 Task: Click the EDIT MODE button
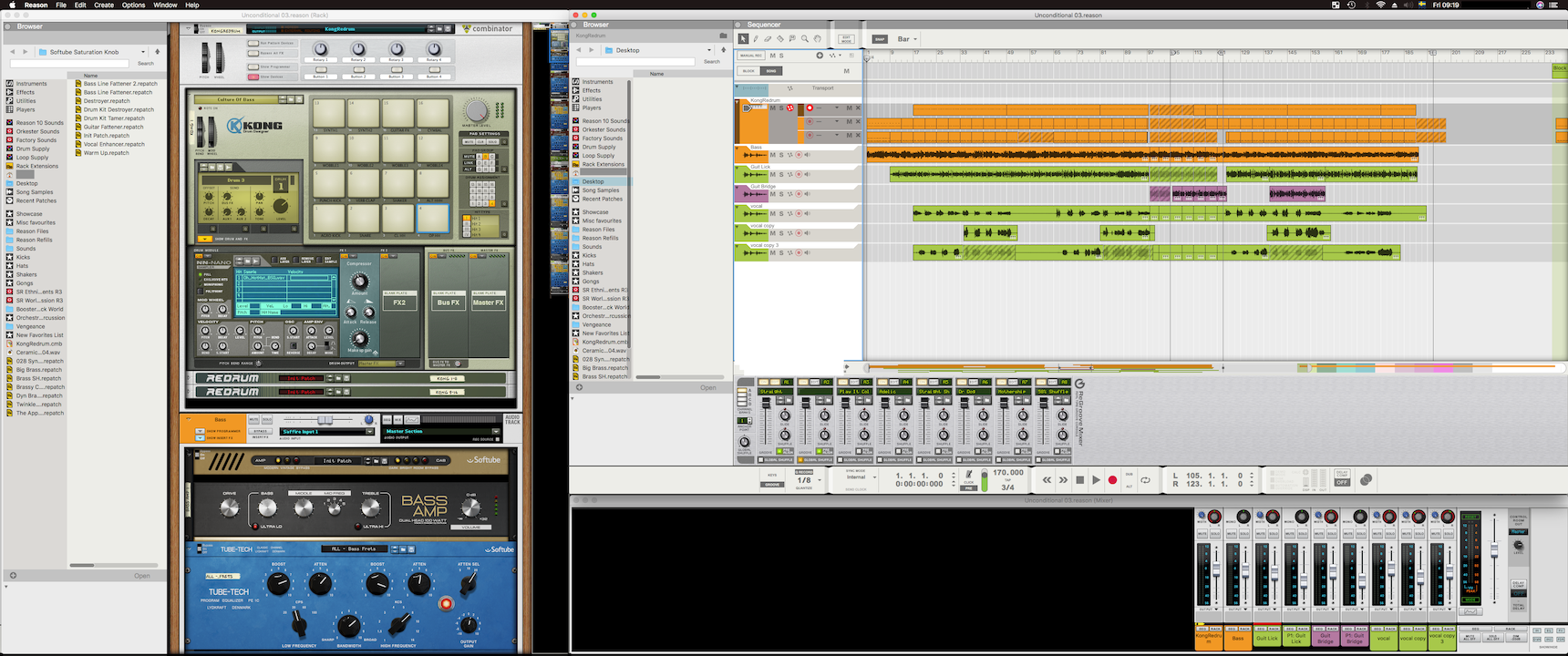point(846,39)
